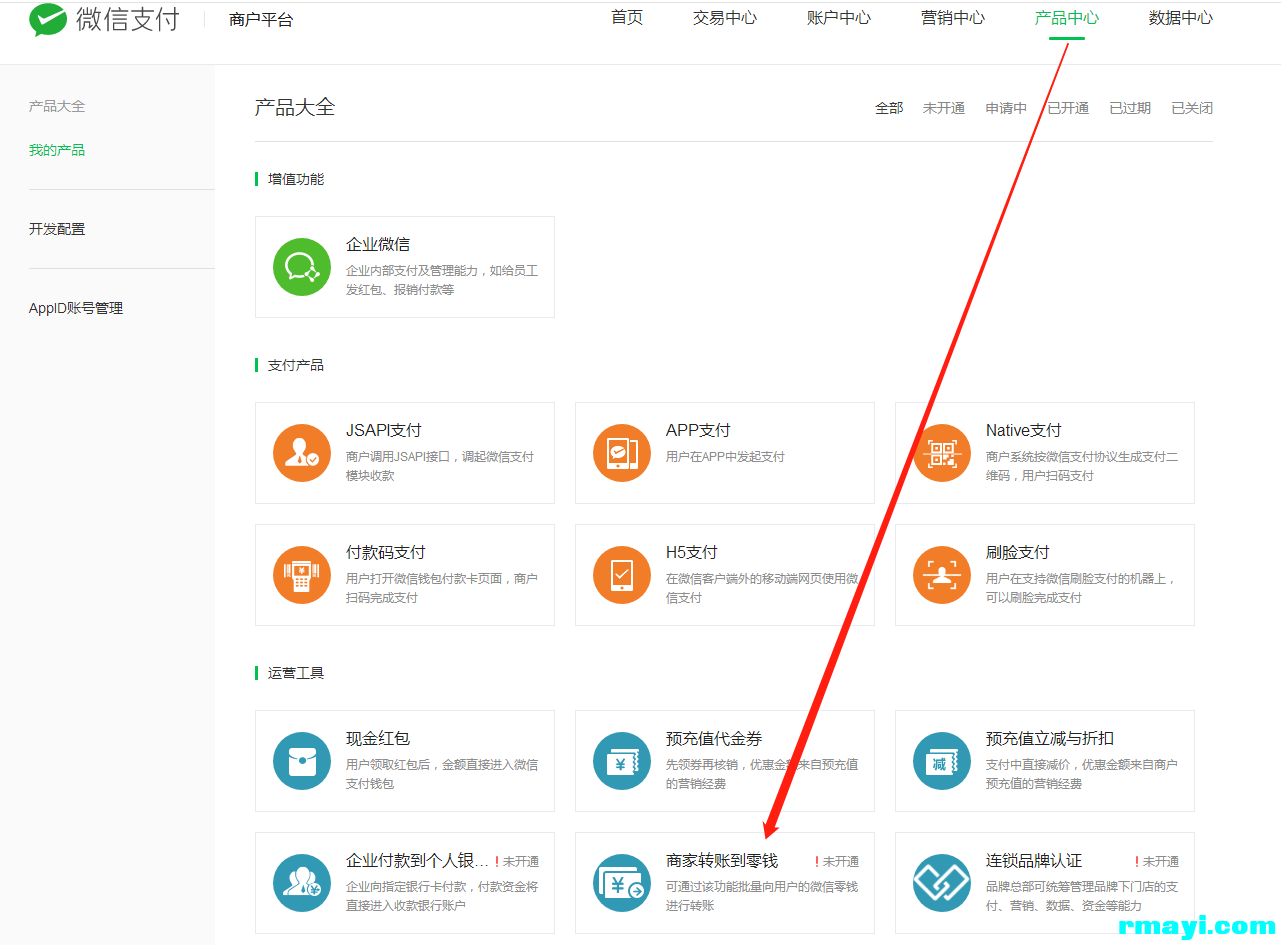Image resolution: width=1281 pixels, height=945 pixels.
Task: Open 我的产品 in the sidebar
Action: [57, 150]
